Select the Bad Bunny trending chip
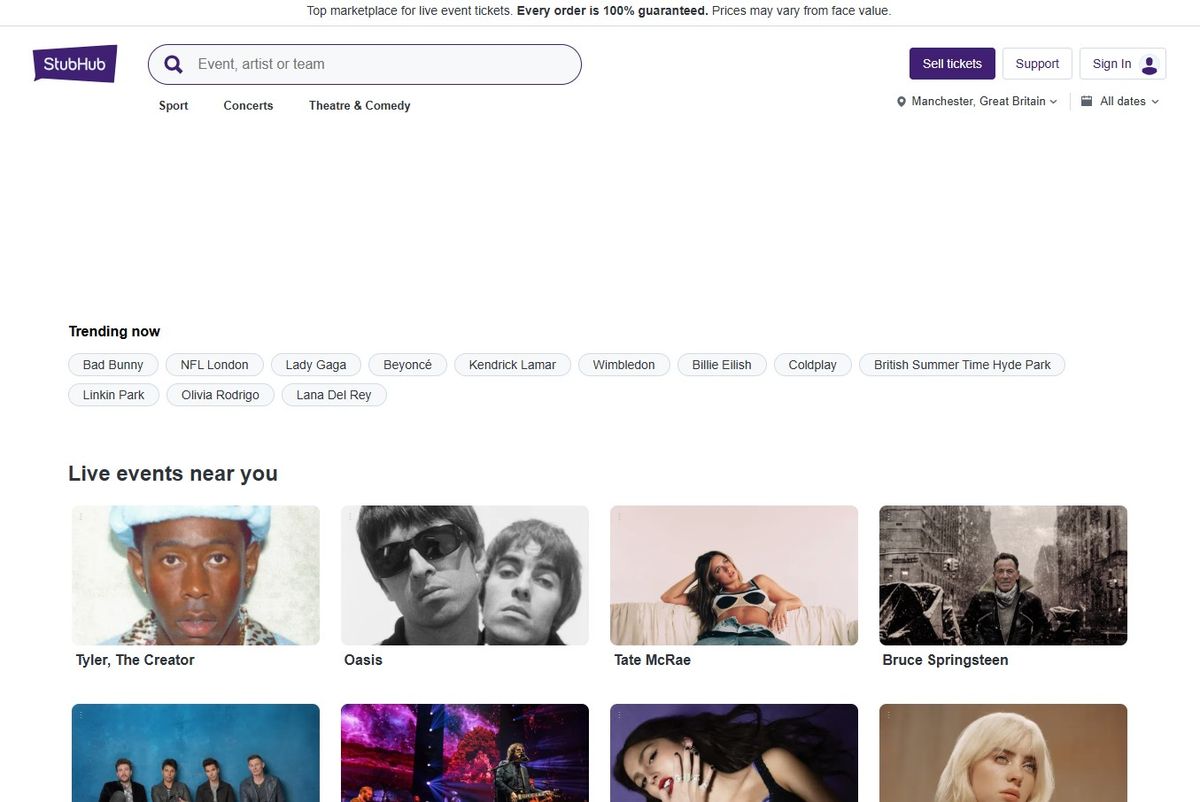Image resolution: width=1200 pixels, height=802 pixels. [x=113, y=365]
